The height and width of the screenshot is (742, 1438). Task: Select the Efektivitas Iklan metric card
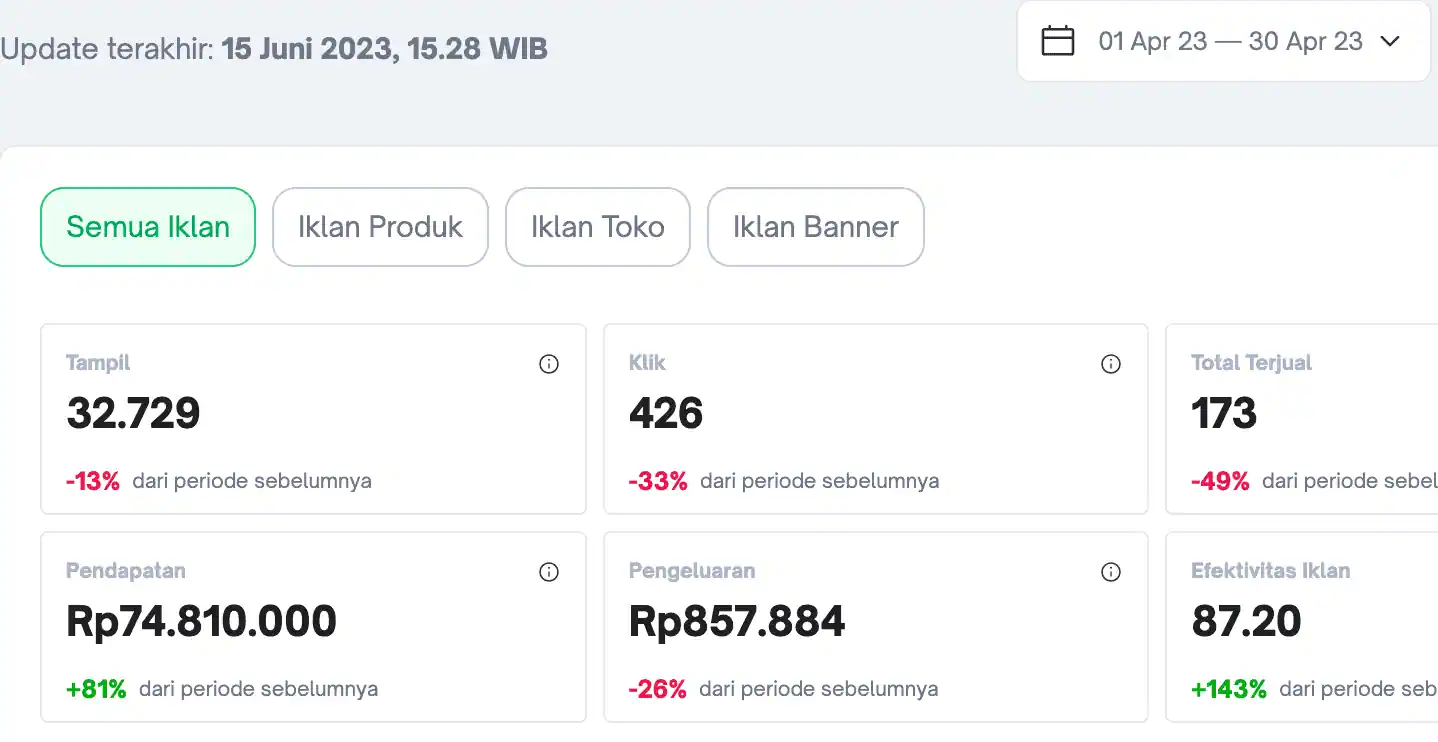tap(1300, 627)
